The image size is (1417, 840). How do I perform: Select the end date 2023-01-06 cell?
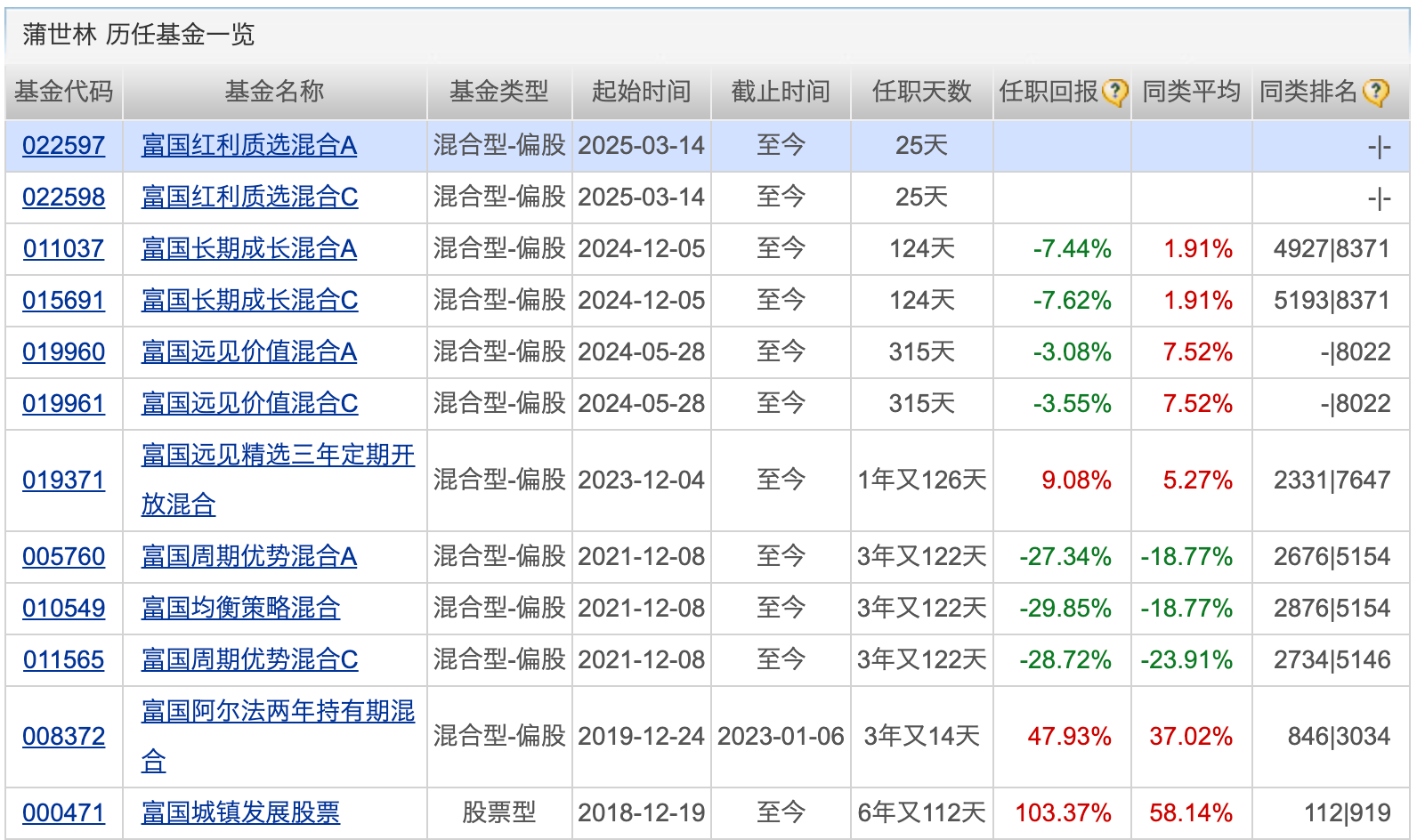coord(781,737)
